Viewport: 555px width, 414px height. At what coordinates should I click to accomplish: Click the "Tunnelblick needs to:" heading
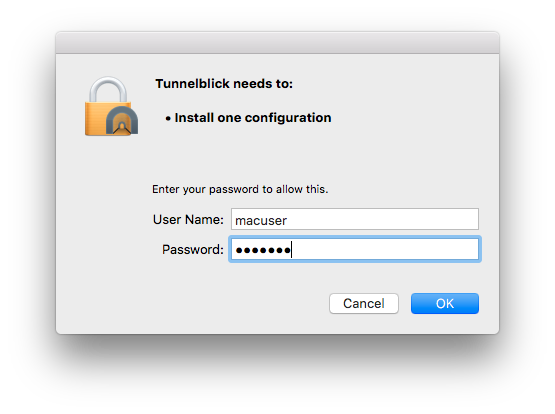[224, 84]
